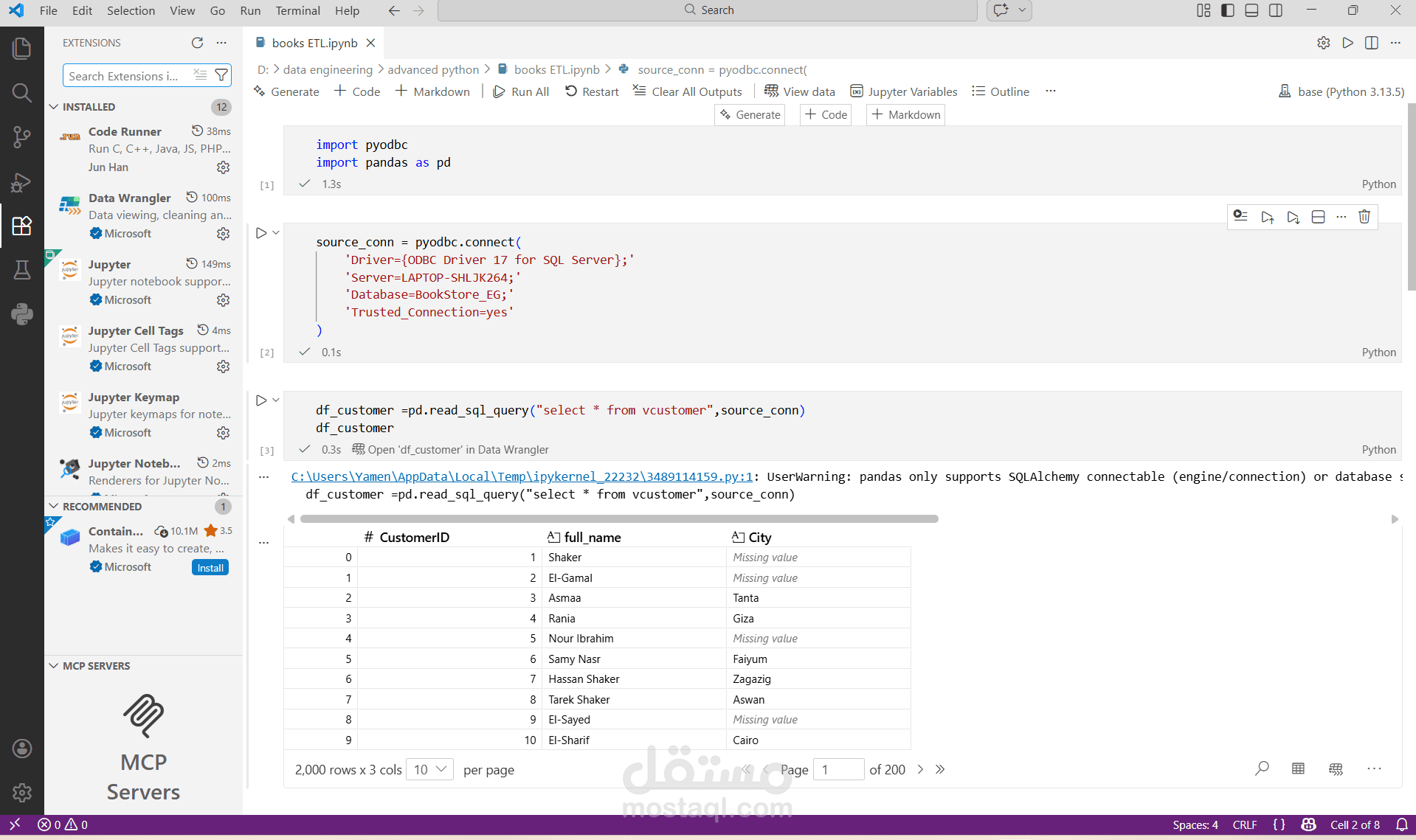The image size is (1416, 840).
Task: Open the Terminal menu
Action: pos(297,10)
